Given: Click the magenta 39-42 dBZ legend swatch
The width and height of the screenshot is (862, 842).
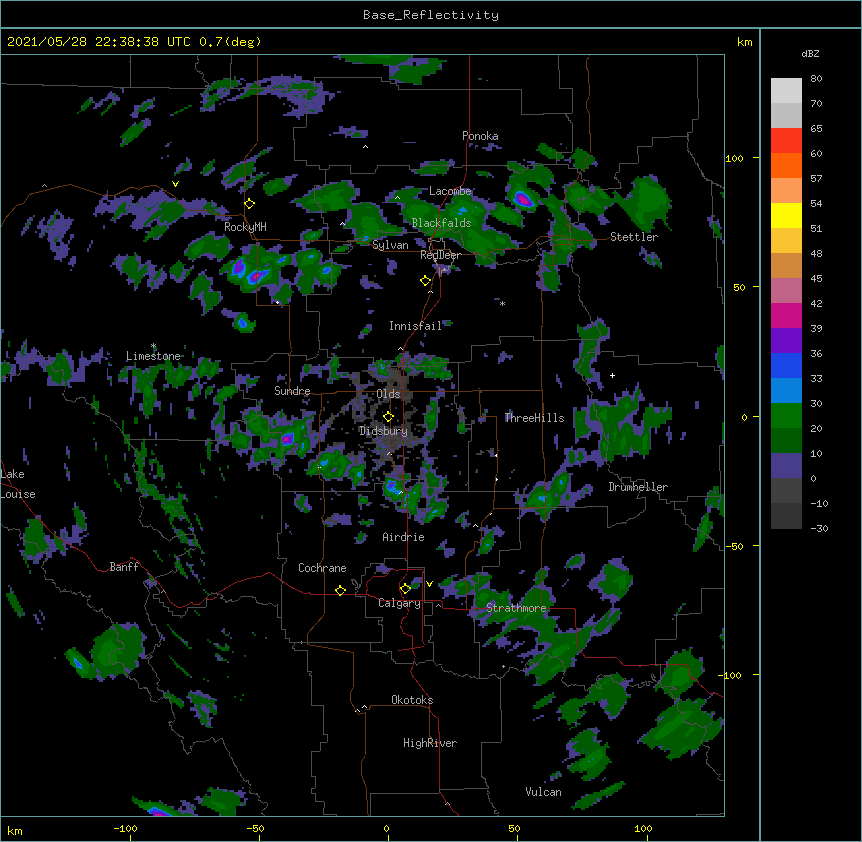Looking at the screenshot, I should (x=786, y=316).
